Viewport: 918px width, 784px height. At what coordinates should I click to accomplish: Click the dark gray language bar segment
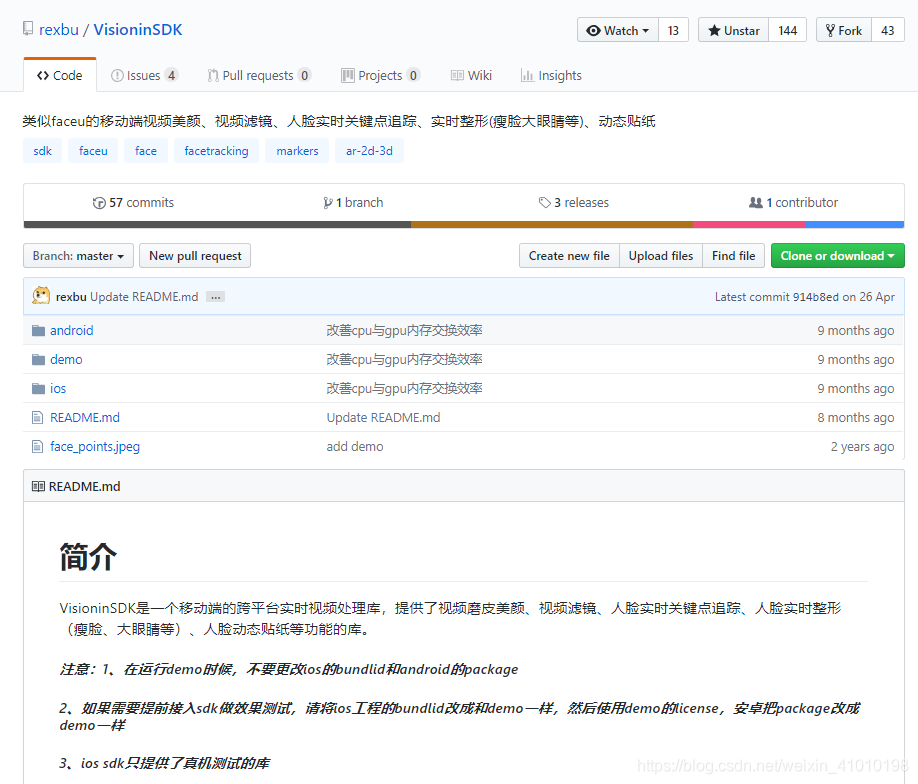pyautogui.click(x=217, y=224)
